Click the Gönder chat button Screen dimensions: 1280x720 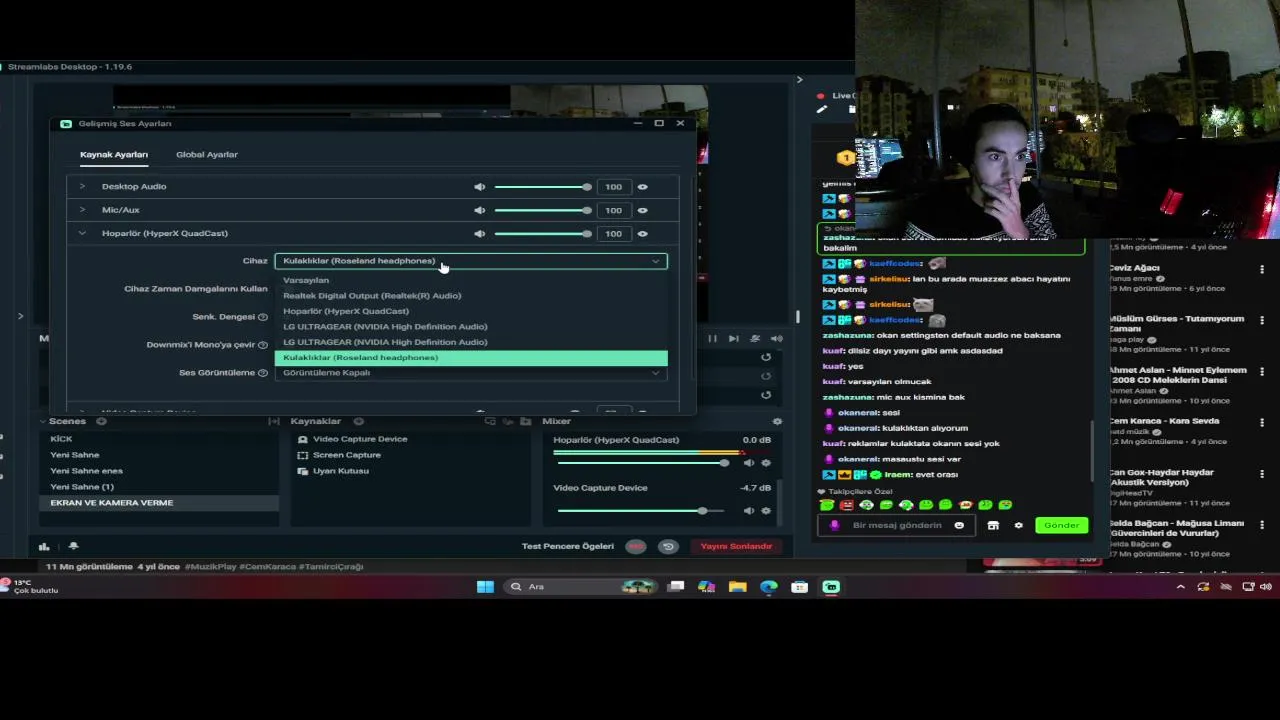coord(1061,525)
